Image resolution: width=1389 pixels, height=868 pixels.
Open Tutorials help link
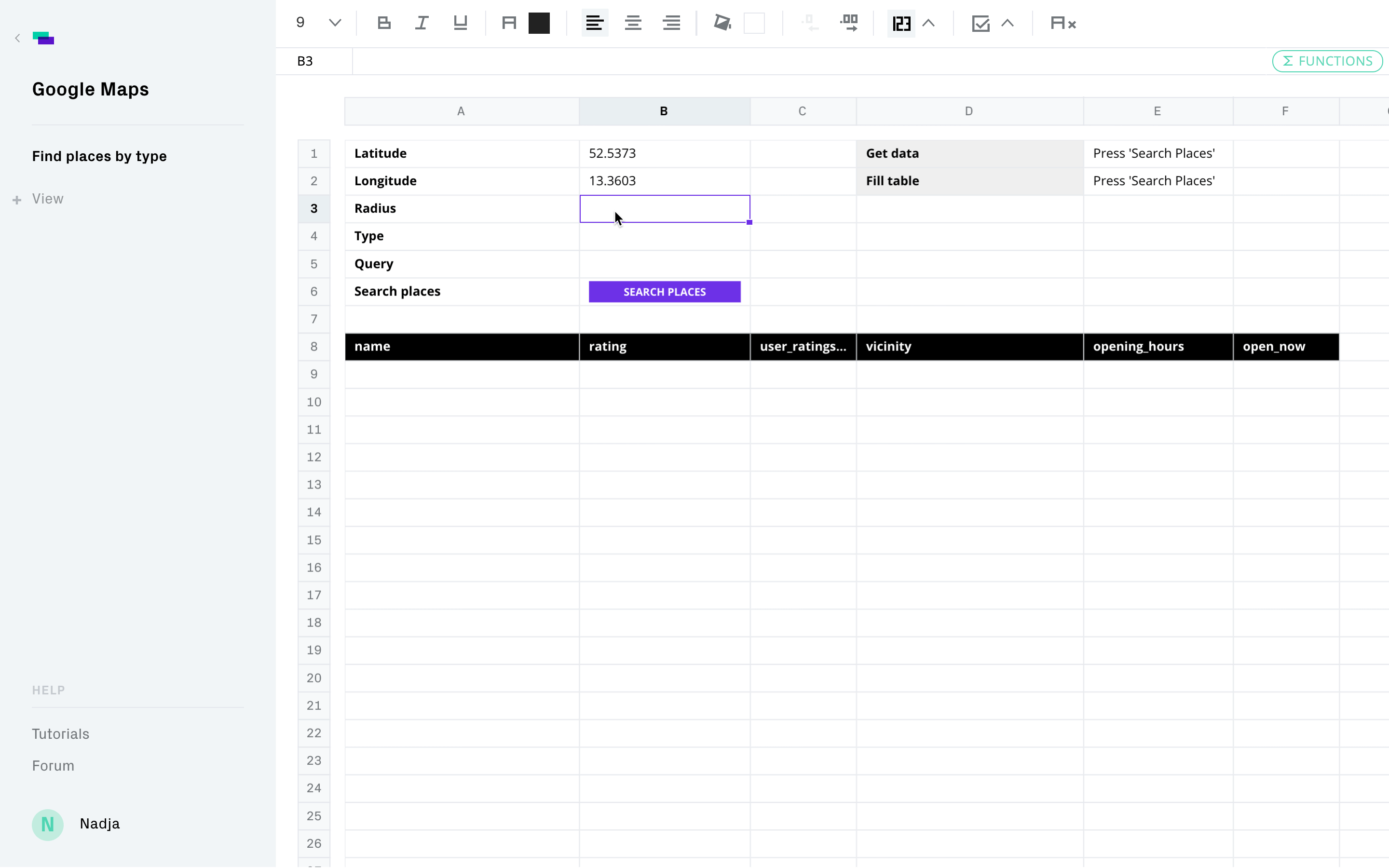[x=60, y=733]
